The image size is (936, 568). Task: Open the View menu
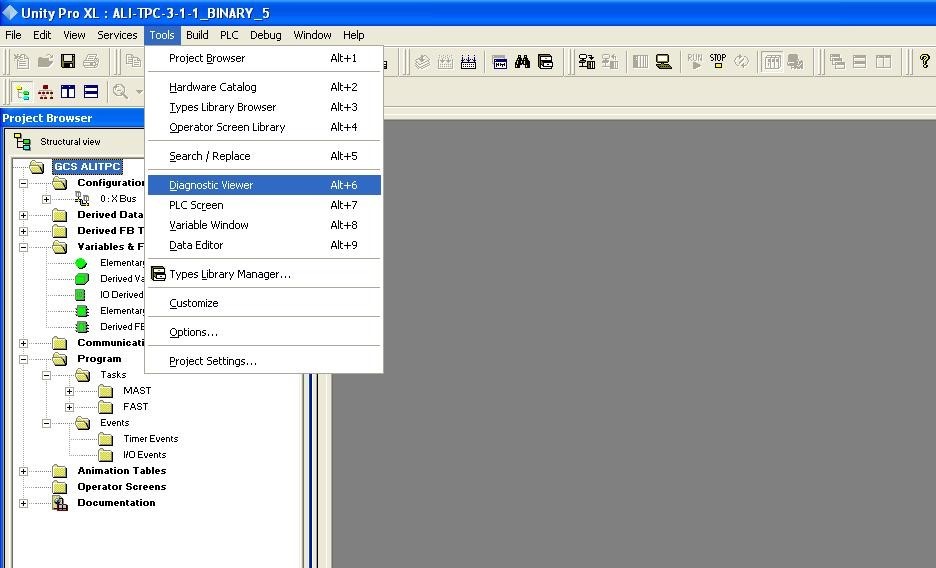[74, 35]
